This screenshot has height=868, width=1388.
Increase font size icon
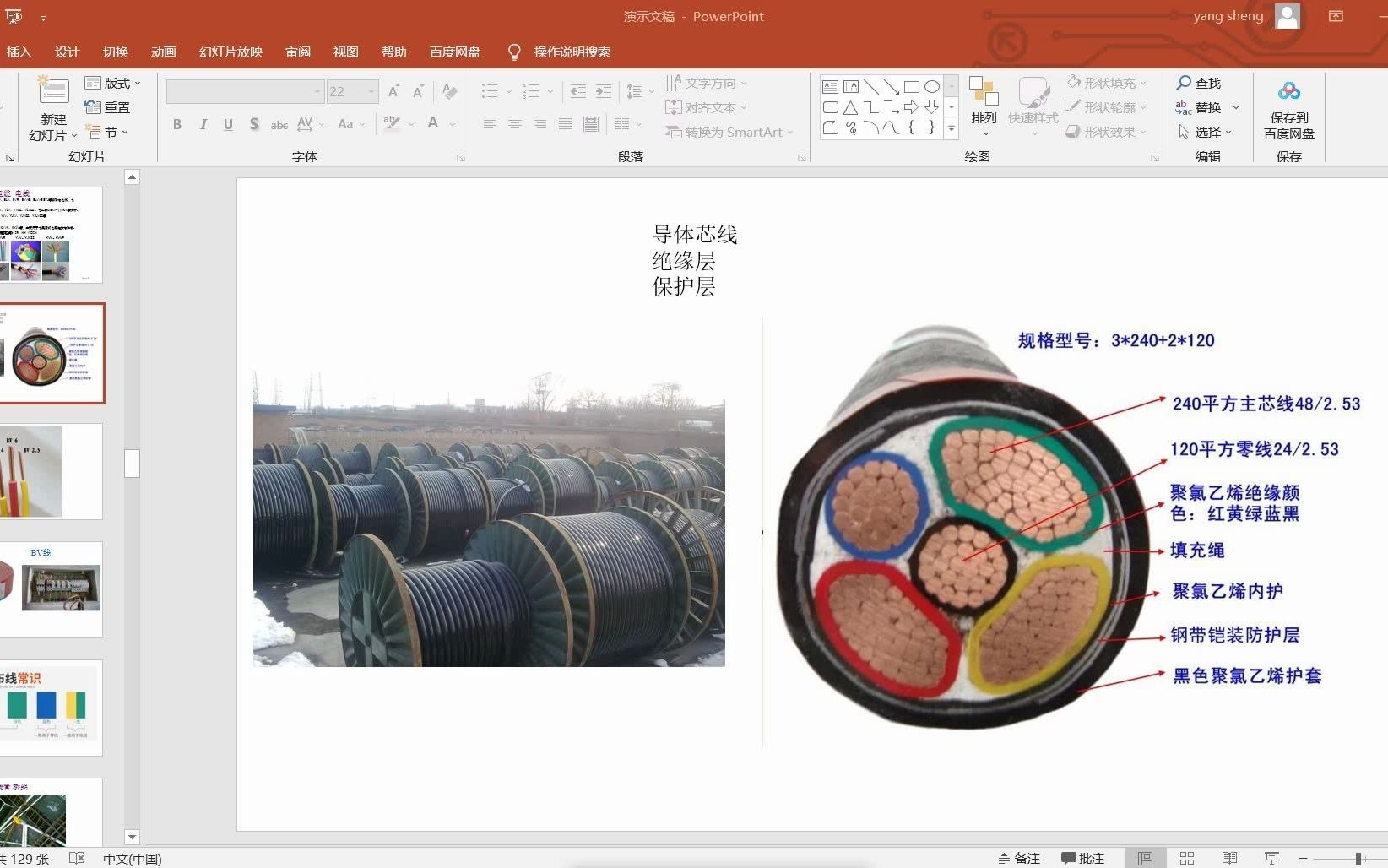coord(393,91)
